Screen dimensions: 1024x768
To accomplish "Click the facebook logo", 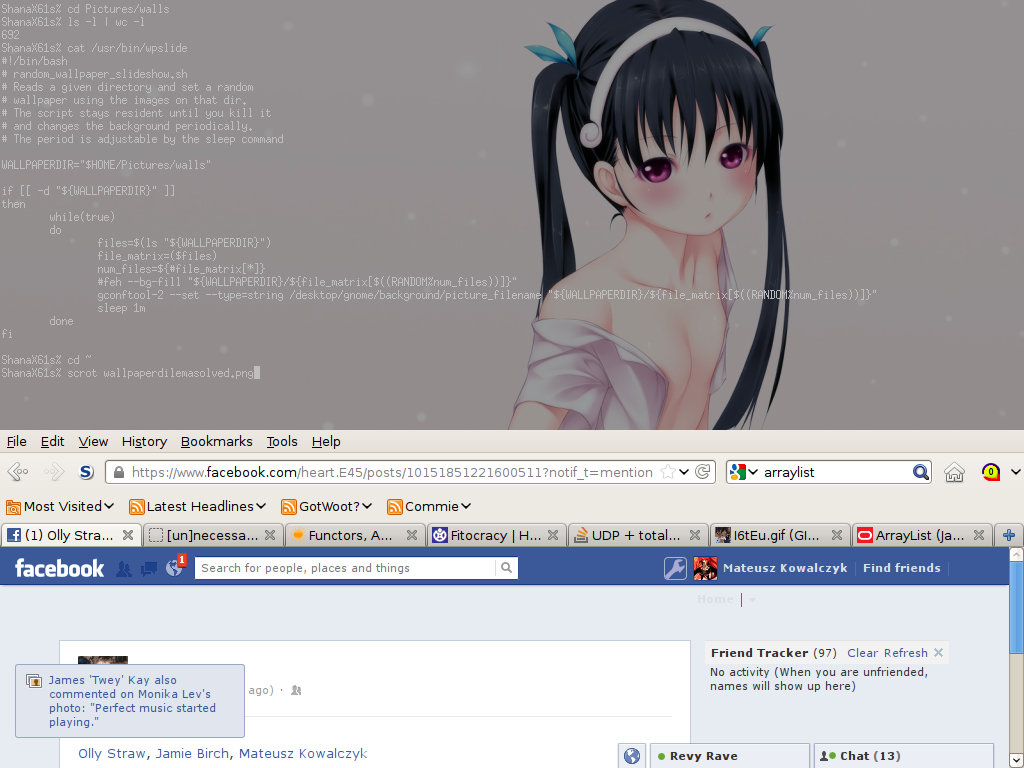I will click(59, 568).
